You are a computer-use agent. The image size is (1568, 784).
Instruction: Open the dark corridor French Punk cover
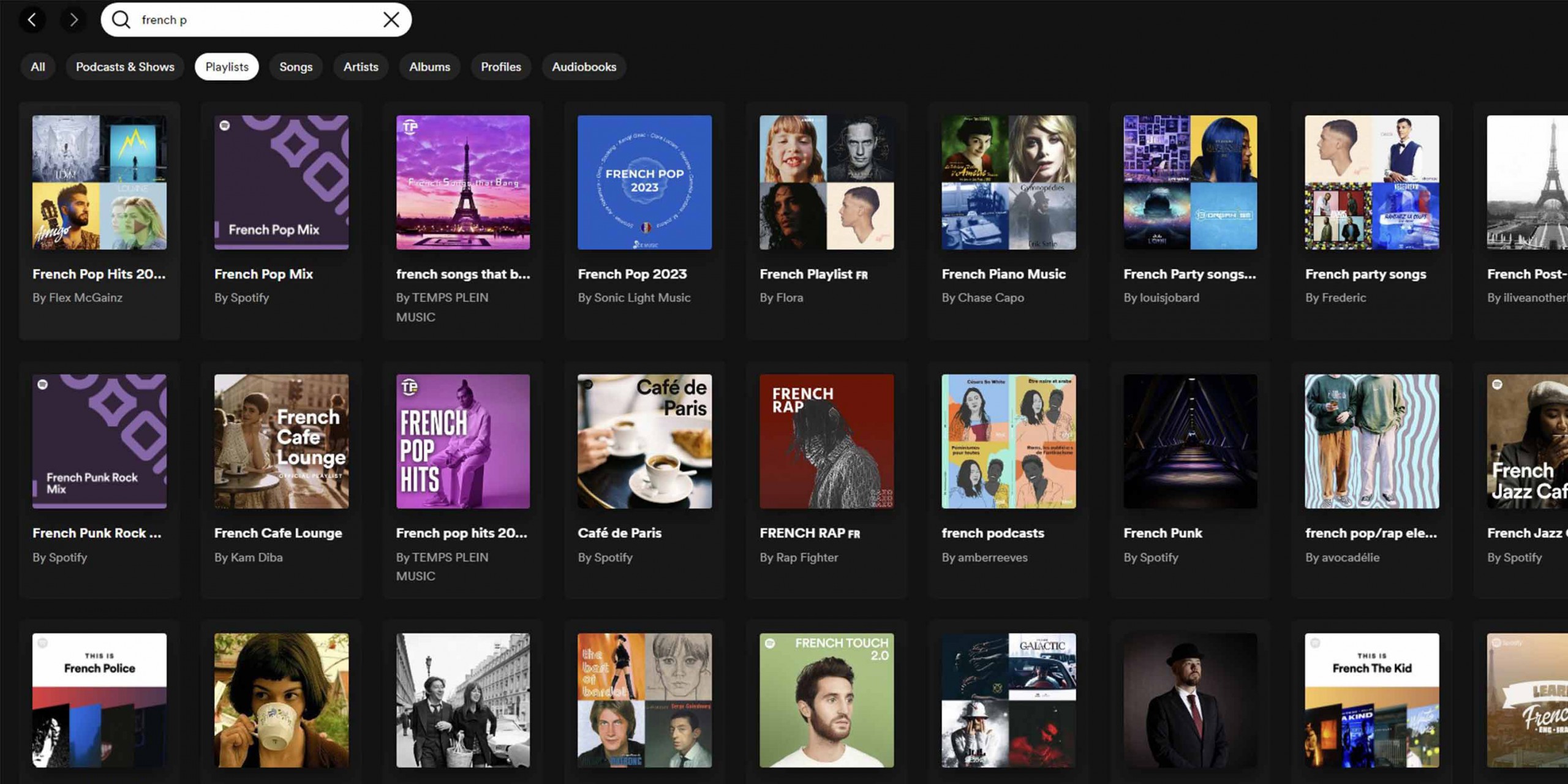1190,442
